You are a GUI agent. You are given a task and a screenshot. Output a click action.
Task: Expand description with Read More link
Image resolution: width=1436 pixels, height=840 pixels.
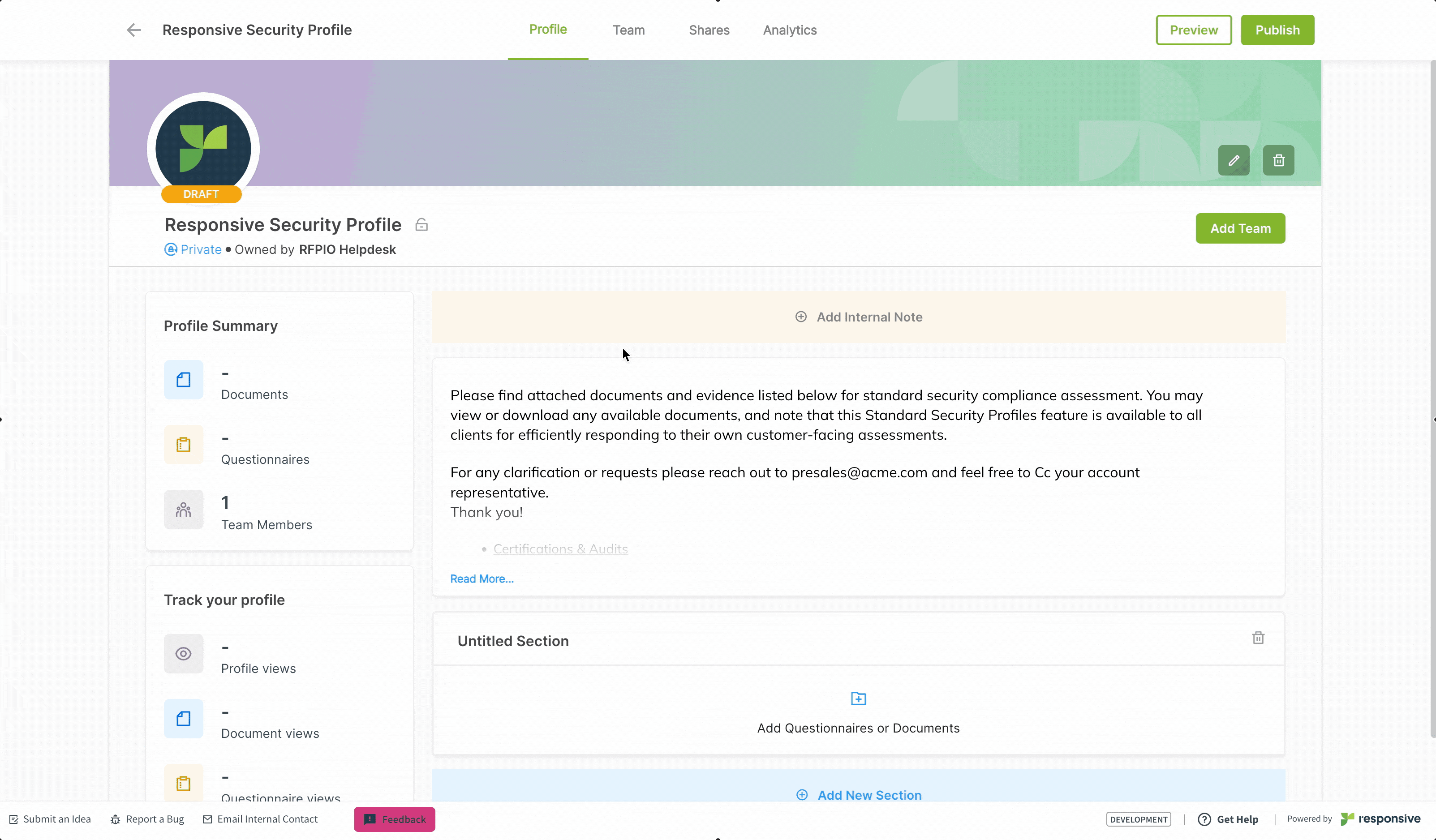[x=482, y=579]
